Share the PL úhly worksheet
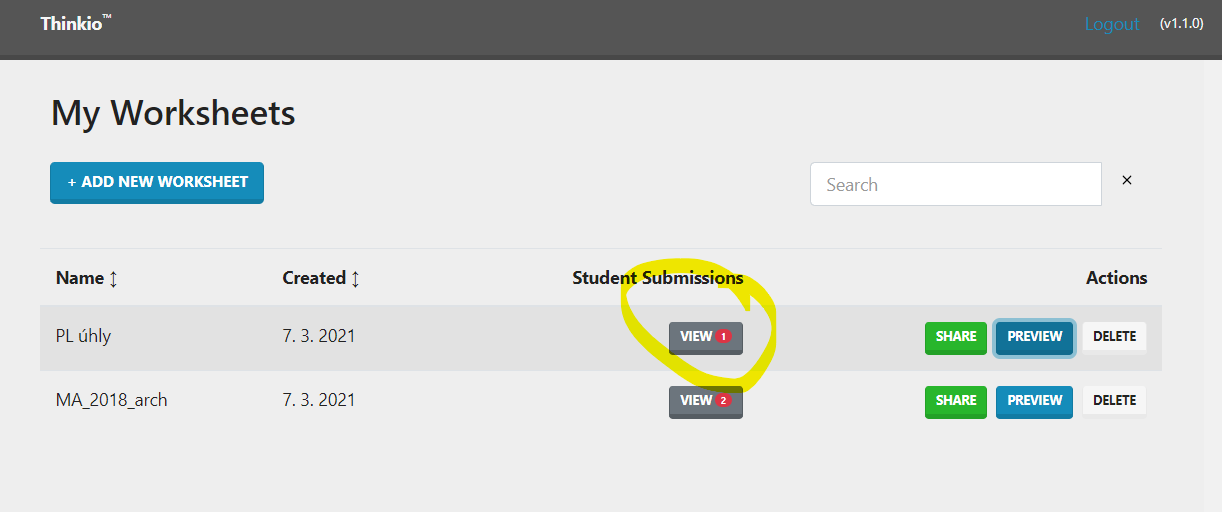This screenshot has height=512, width=1222. [x=956, y=337]
